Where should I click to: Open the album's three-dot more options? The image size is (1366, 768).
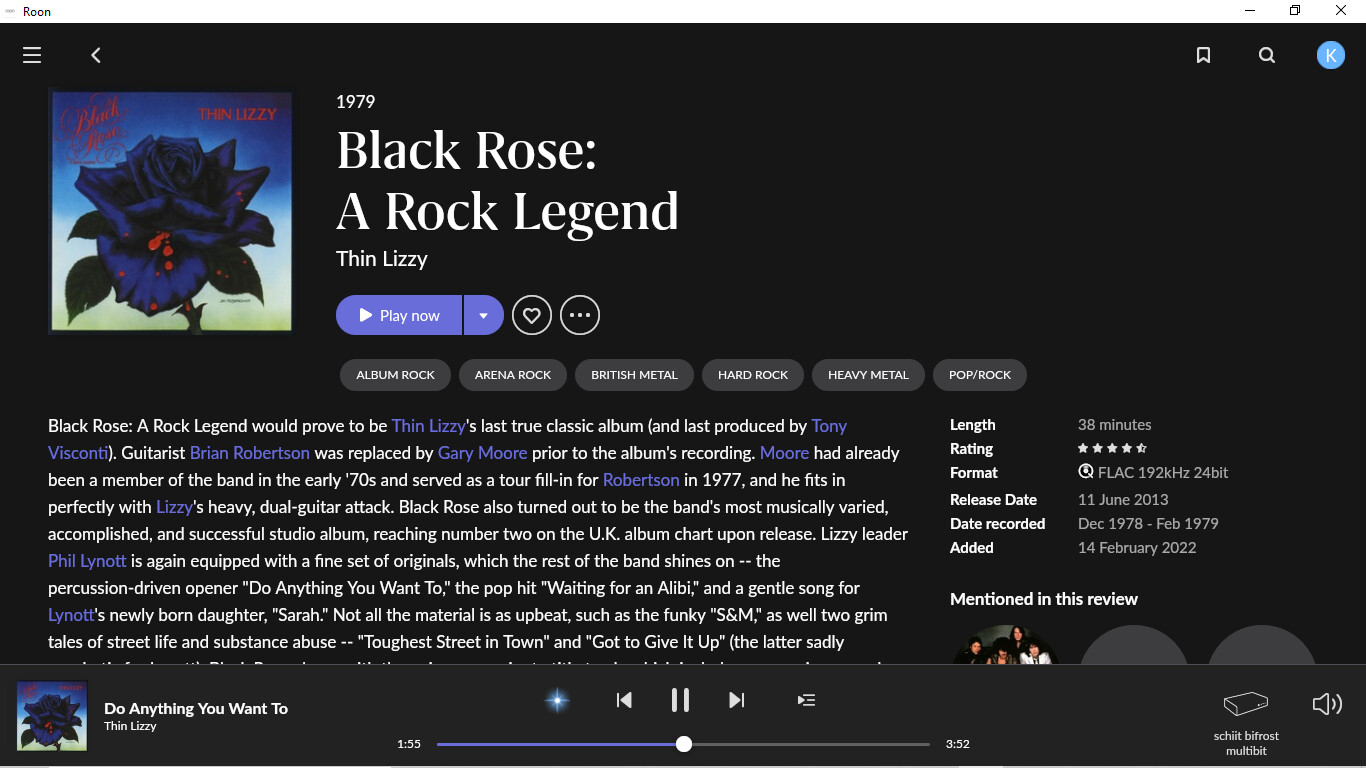pyautogui.click(x=580, y=315)
